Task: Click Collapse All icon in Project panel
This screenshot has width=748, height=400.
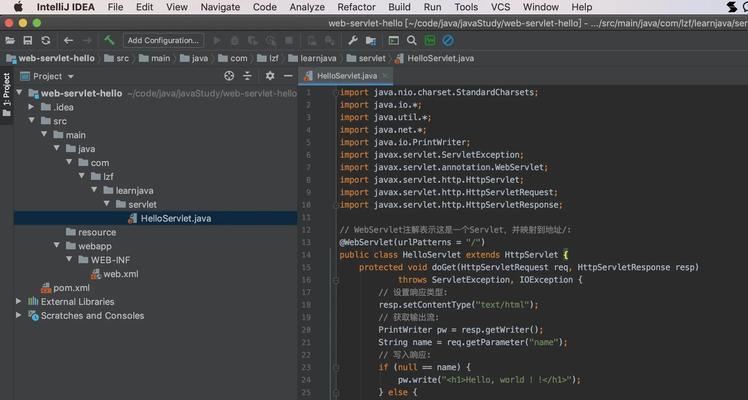Action: point(247,76)
